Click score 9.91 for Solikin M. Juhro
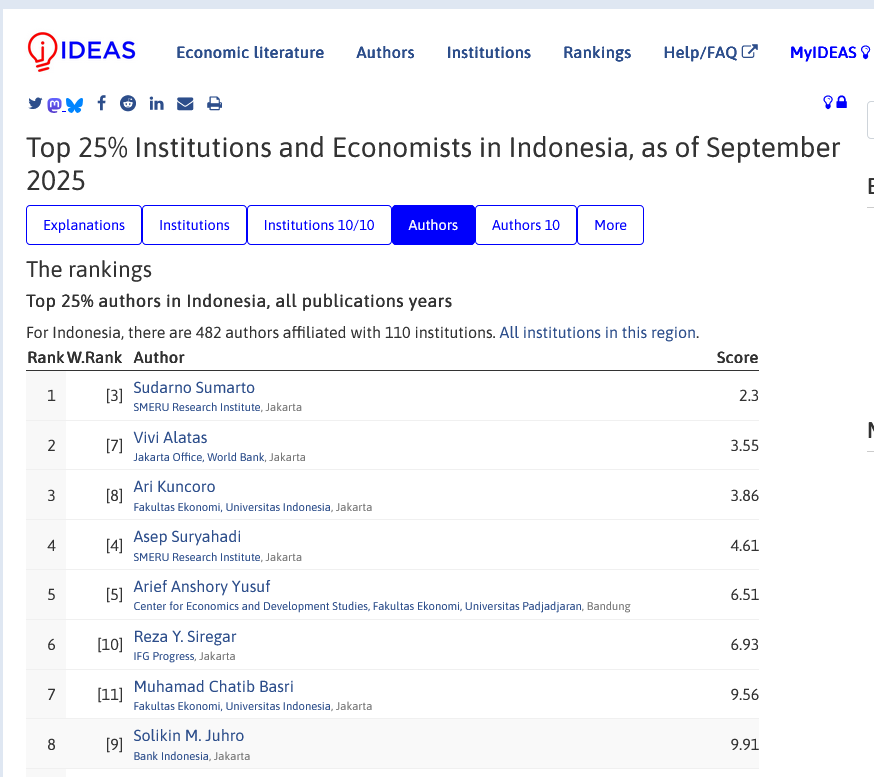This screenshot has height=777, width=874. coord(745,745)
